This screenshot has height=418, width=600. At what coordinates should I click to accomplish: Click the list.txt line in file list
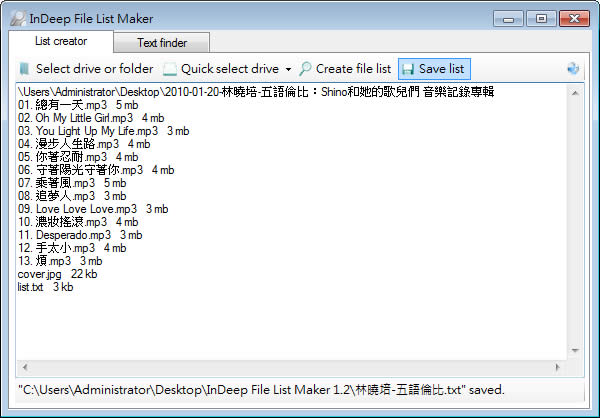pos(32,287)
